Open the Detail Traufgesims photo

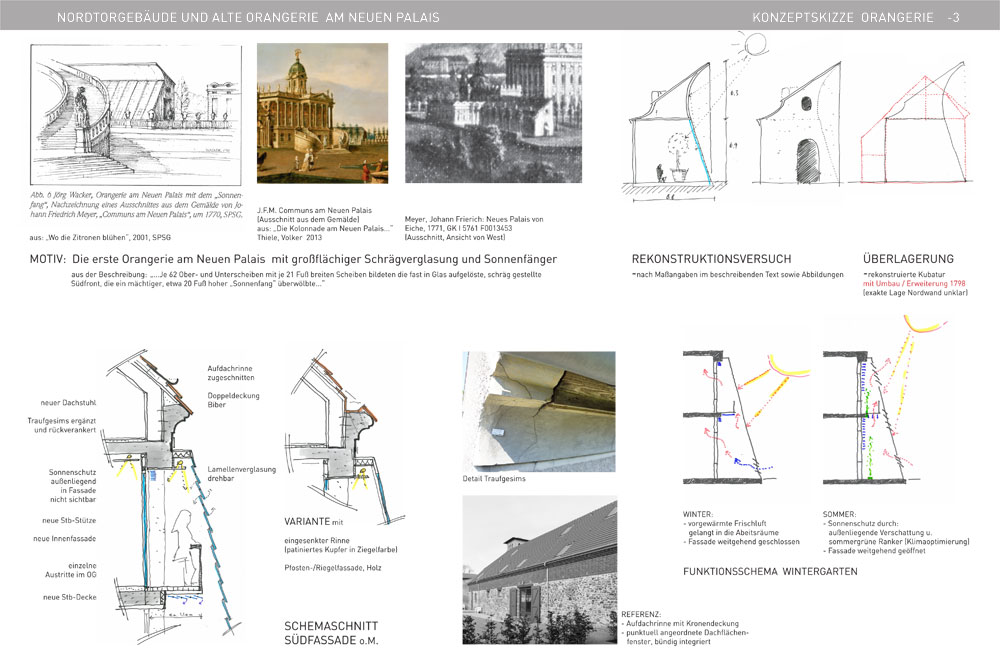538,410
